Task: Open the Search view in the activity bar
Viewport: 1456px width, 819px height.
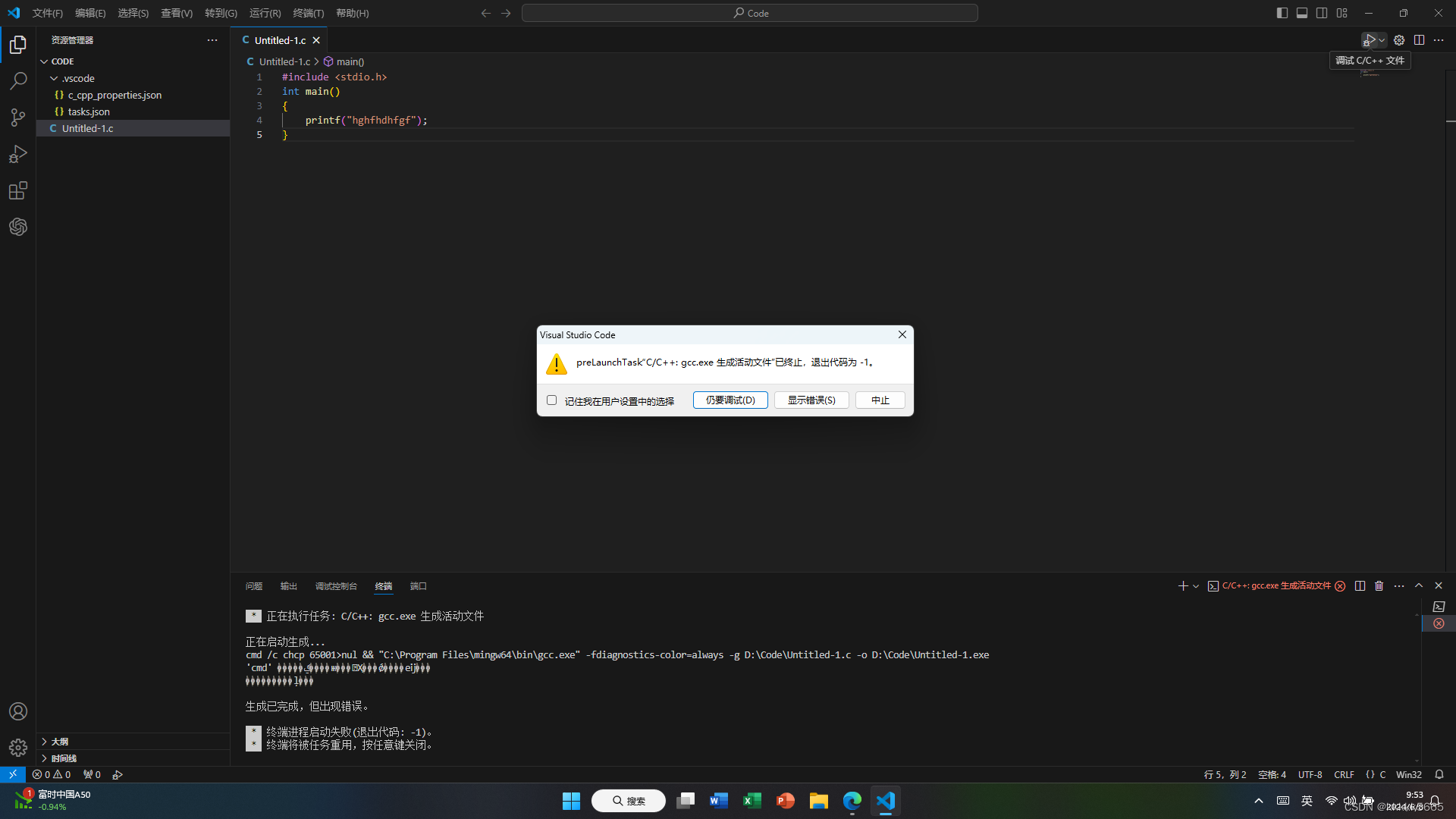Action: pos(18,81)
